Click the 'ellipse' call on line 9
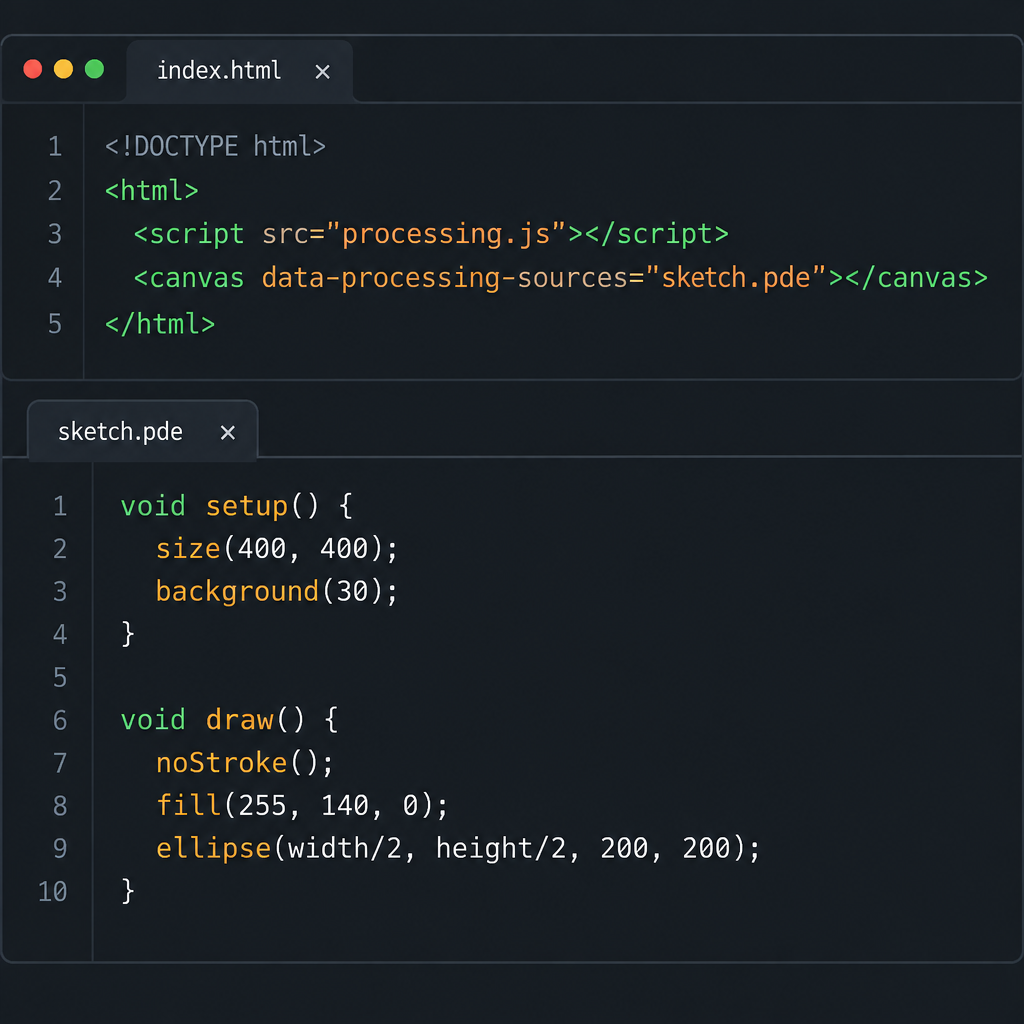 click(x=214, y=848)
